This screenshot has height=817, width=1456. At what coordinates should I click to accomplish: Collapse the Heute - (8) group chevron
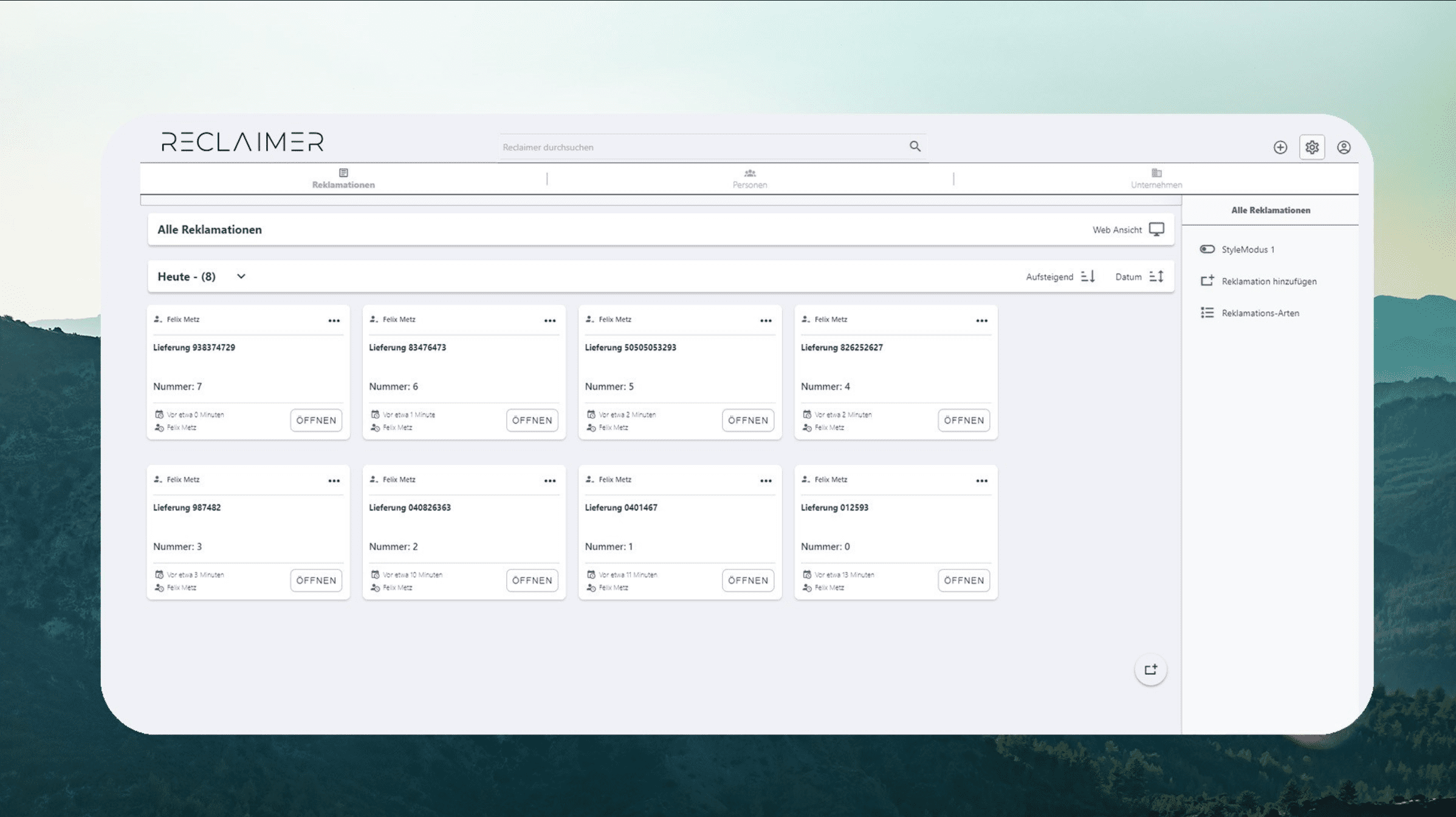click(241, 277)
